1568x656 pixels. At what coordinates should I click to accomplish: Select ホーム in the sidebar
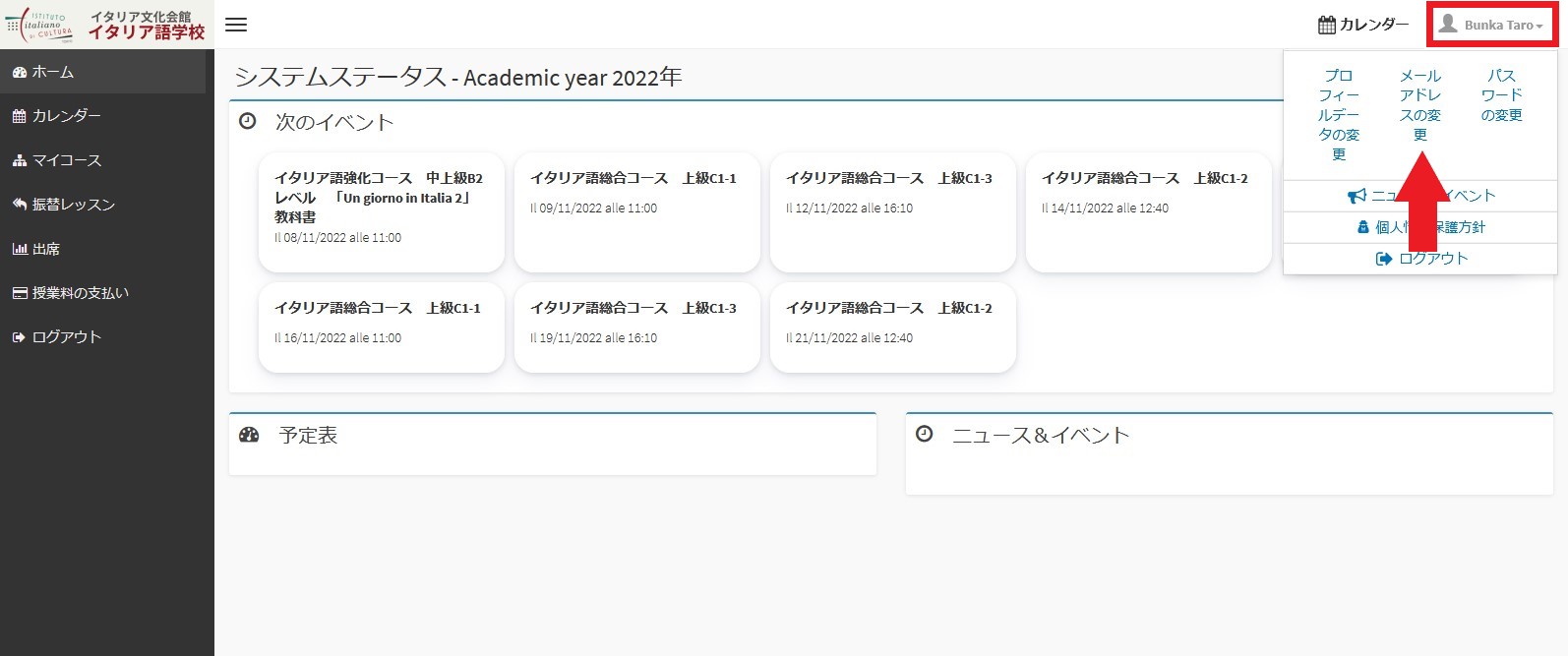[x=53, y=72]
